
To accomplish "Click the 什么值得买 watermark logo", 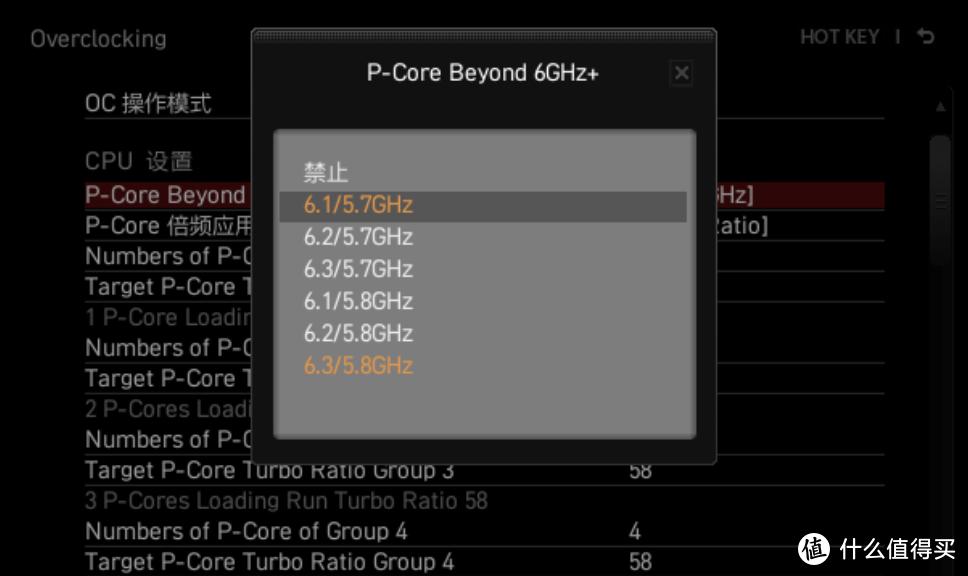I will (x=877, y=548).
